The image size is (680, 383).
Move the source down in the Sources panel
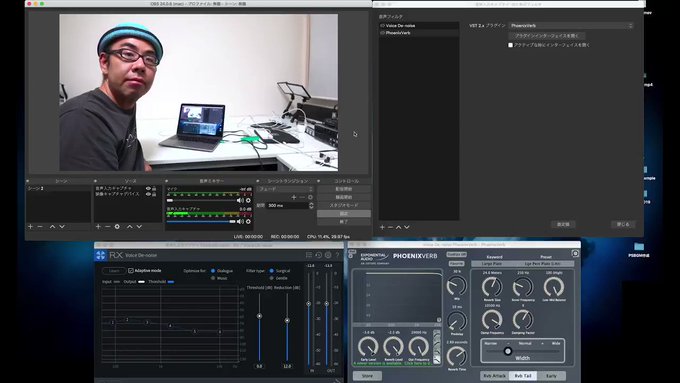coord(139,226)
